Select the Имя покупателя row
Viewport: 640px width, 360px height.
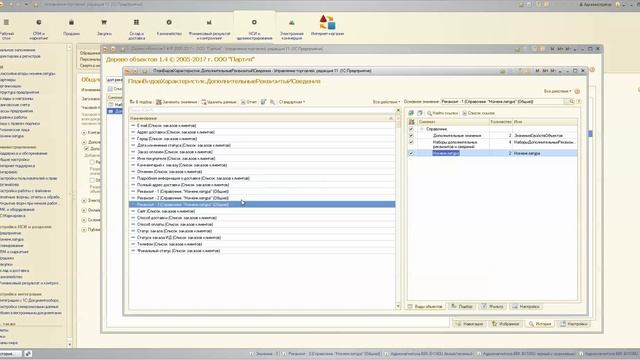(262, 158)
